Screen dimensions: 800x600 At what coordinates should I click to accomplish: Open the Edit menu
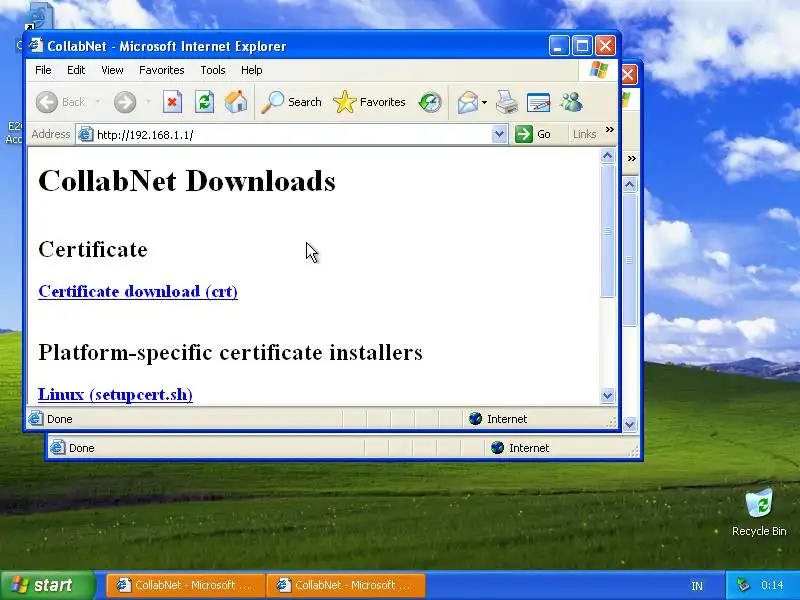click(x=76, y=70)
